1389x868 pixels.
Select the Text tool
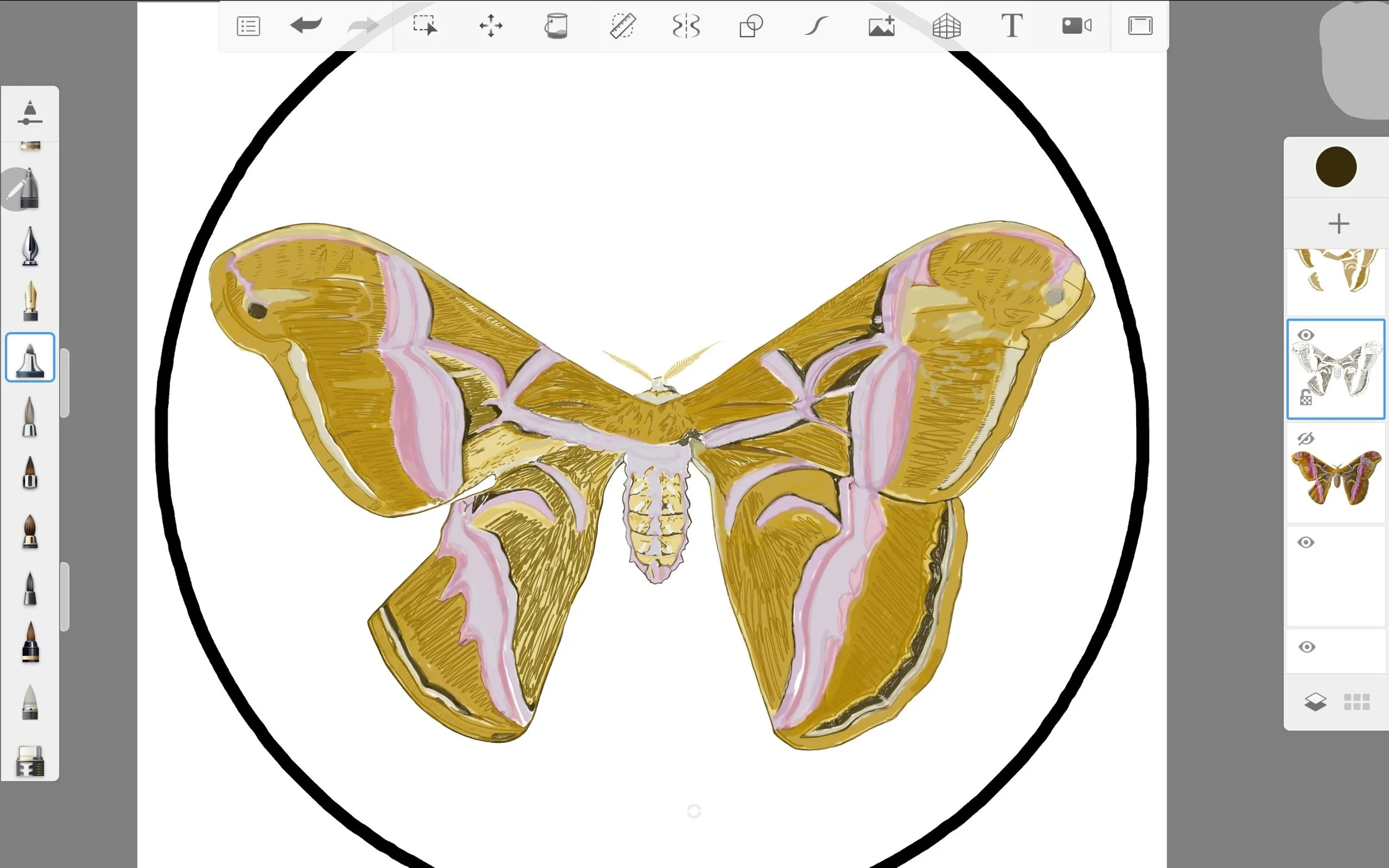1012,26
